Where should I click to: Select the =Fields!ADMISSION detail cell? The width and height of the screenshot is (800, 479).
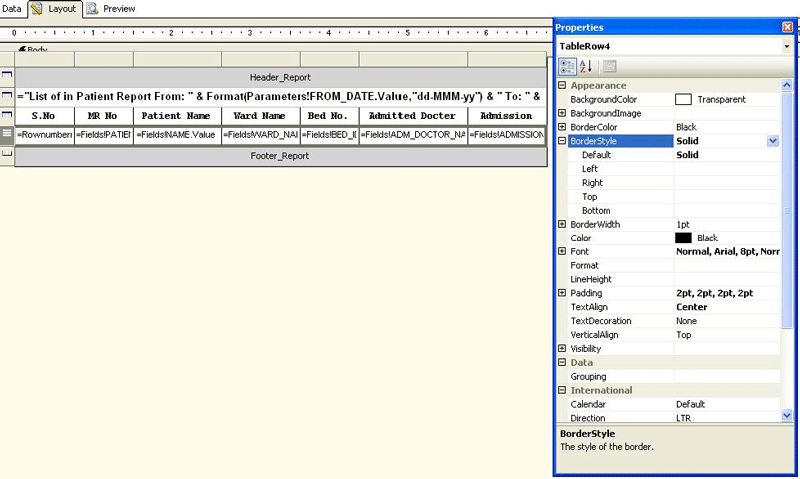coord(507,135)
